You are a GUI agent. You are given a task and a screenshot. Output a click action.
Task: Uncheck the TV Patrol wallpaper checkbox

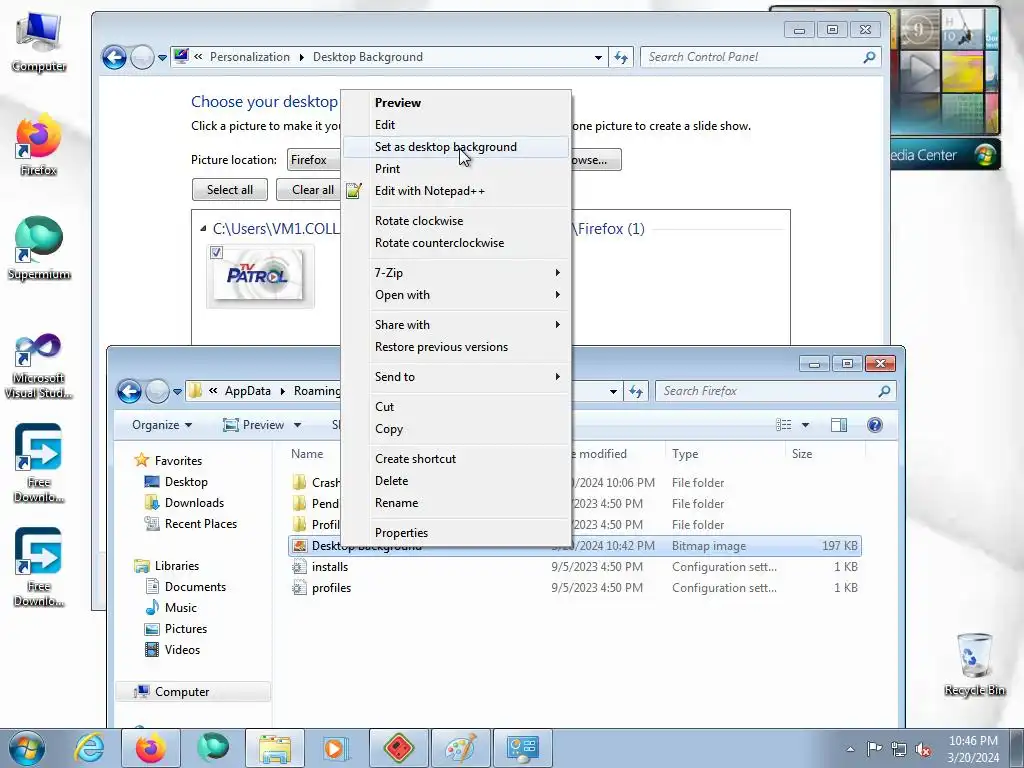pyautogui.click(x=216, y=252)
